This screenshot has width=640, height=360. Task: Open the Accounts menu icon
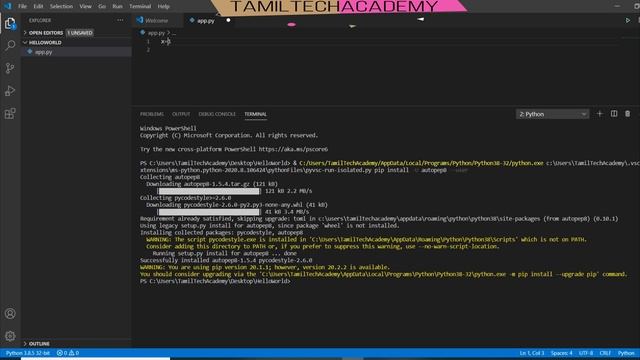coord(10,313)
